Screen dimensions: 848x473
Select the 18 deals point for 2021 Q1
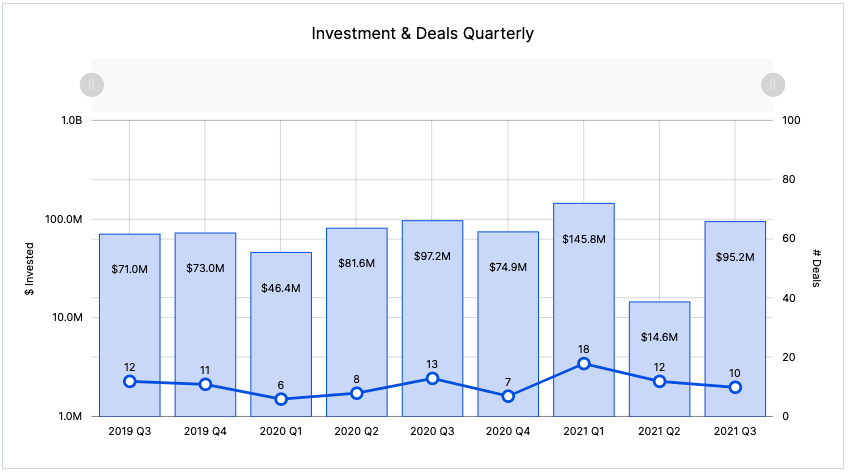(584, 363)
